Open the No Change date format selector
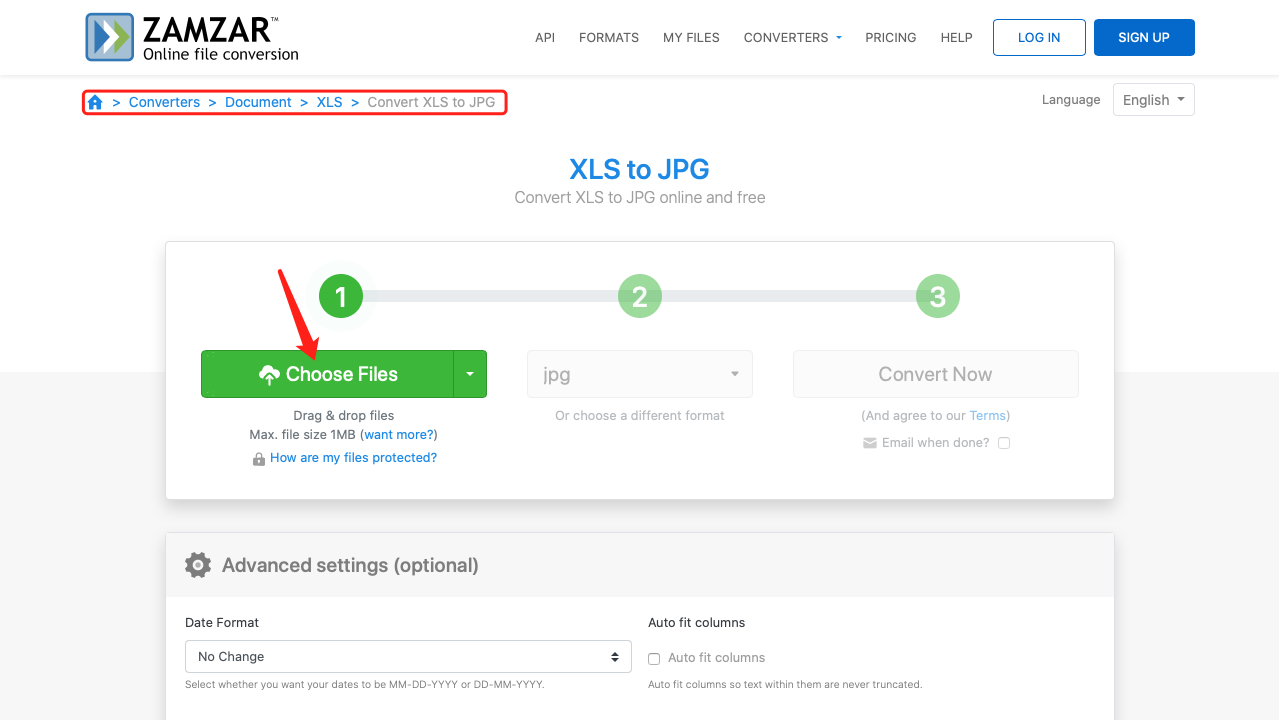Image resolution: width=1279 pixels, height=720 pixels. click(408, 656)
